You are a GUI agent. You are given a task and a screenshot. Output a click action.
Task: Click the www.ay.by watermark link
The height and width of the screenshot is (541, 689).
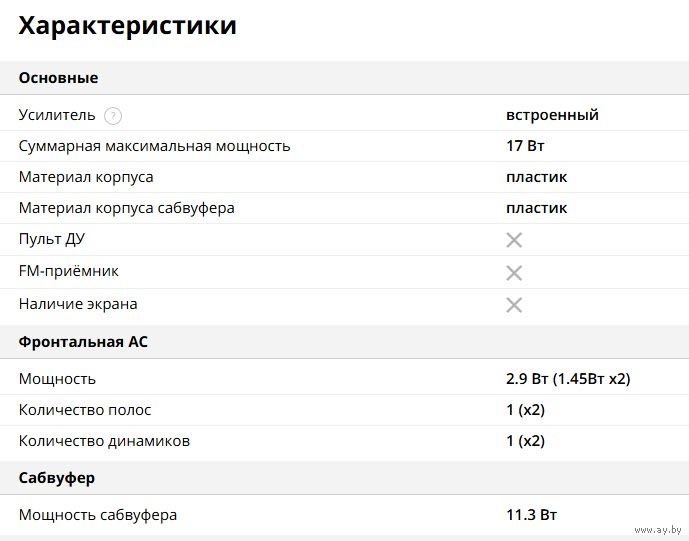pos(658,530)
